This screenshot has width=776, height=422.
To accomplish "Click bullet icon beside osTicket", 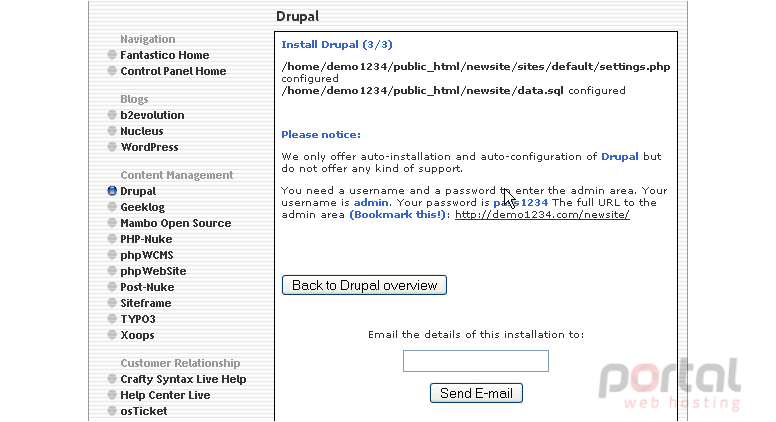I will coord(112,411).
